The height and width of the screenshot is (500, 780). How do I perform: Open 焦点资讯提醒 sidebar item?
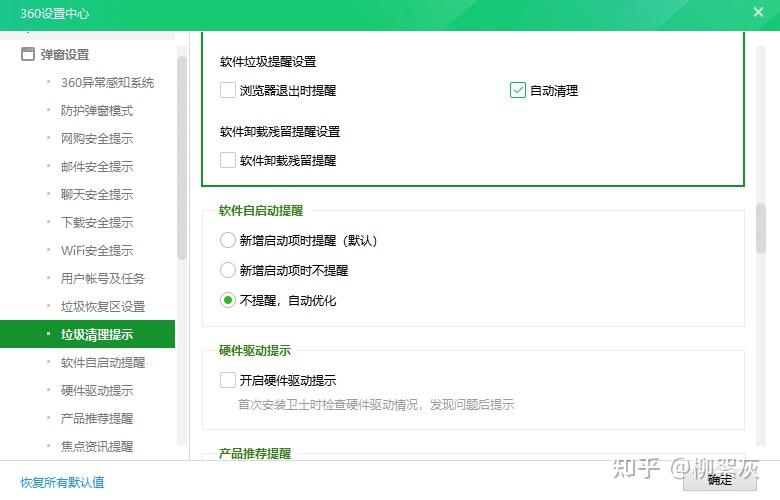(97, 446)
